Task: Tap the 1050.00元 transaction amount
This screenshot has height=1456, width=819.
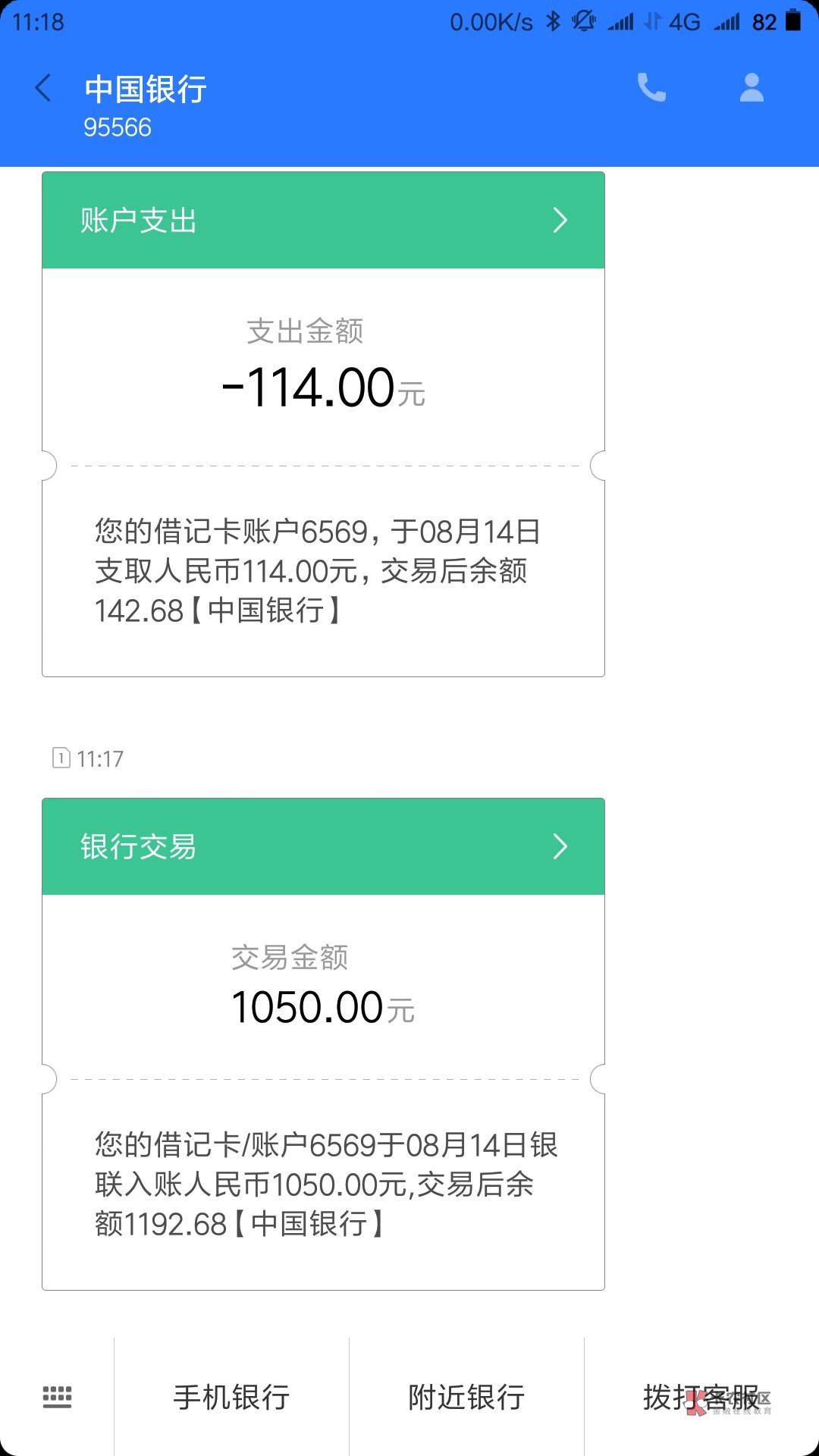Action: [x=323, y=1008]
